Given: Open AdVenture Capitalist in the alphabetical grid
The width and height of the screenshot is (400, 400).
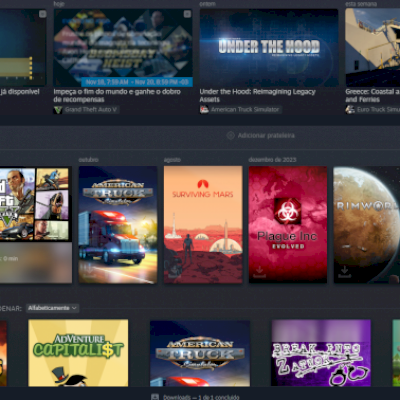Looking at the screenshot, I should 78,353.
